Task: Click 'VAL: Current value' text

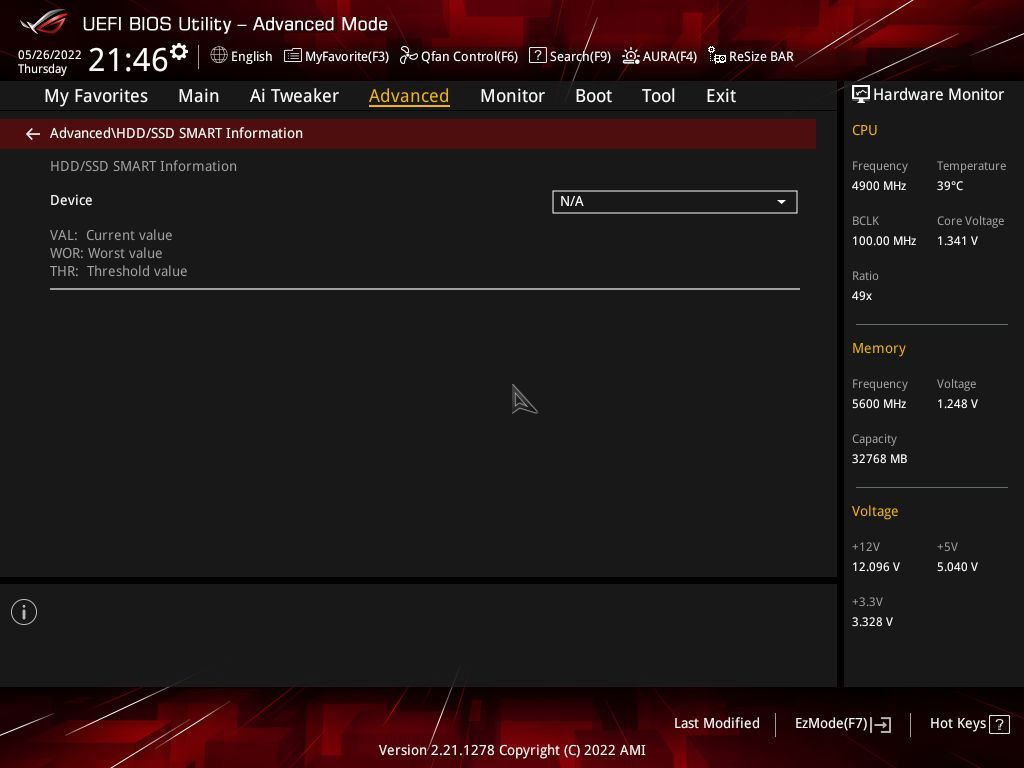Action: coord(111,235)
